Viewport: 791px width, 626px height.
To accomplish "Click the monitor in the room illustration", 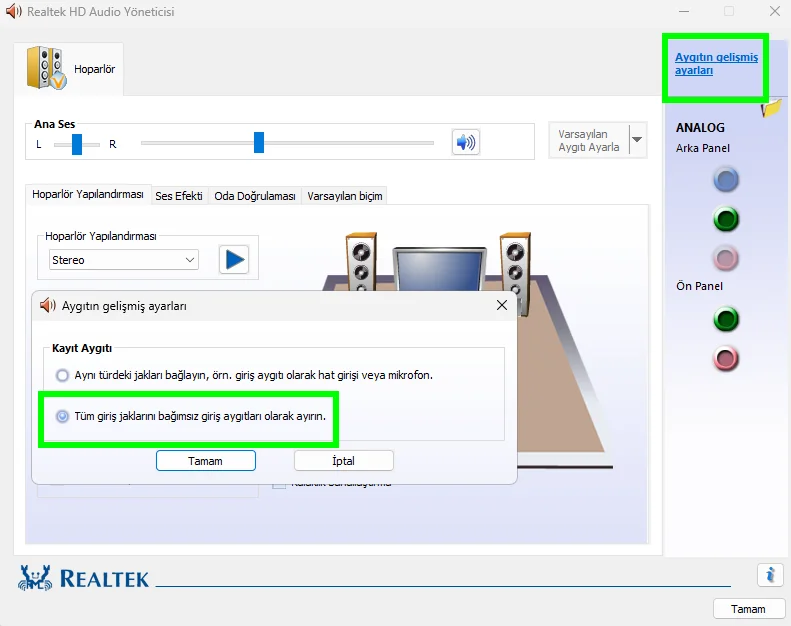I will 439,268.
